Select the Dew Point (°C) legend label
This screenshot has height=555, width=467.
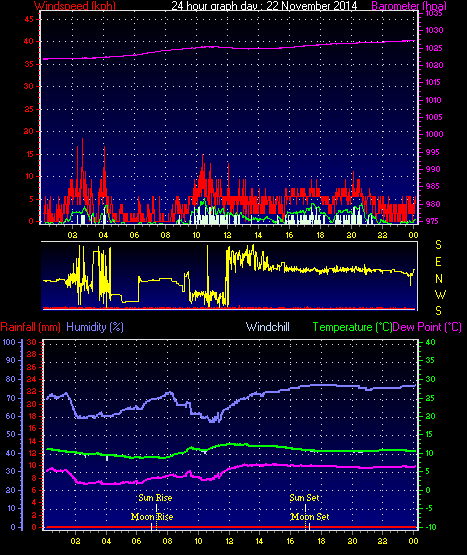(427, 327)
